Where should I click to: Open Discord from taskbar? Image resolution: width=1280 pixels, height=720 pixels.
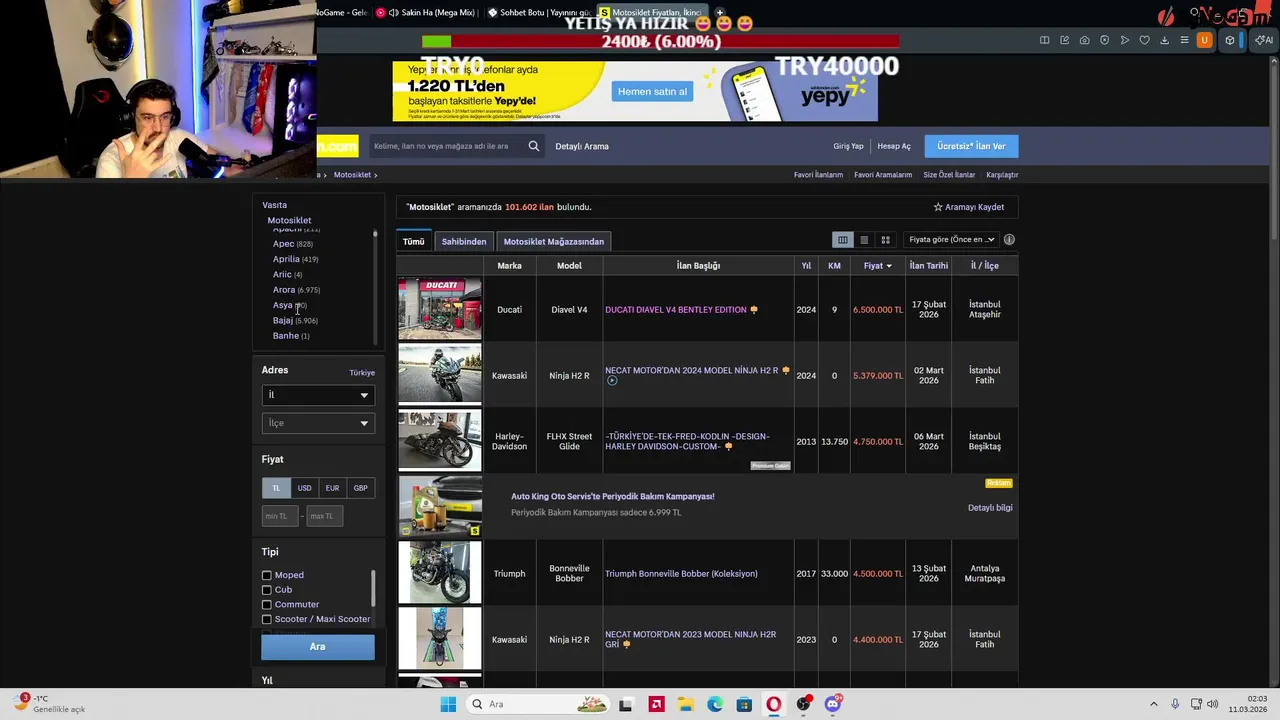coord(833,704)
